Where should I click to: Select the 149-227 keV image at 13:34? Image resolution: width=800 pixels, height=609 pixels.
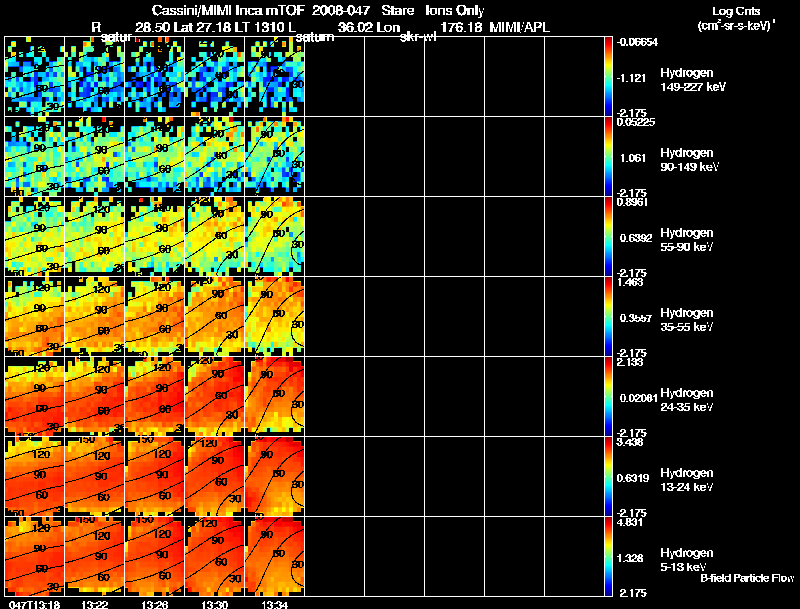[275, 77]
